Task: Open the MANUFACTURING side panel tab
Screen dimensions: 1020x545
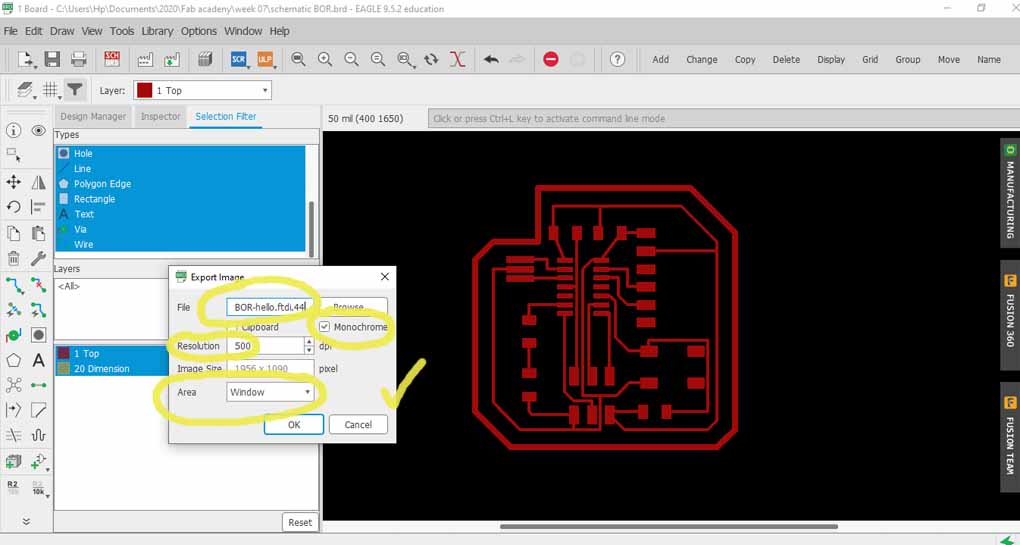Action: tap(1010, 193)
